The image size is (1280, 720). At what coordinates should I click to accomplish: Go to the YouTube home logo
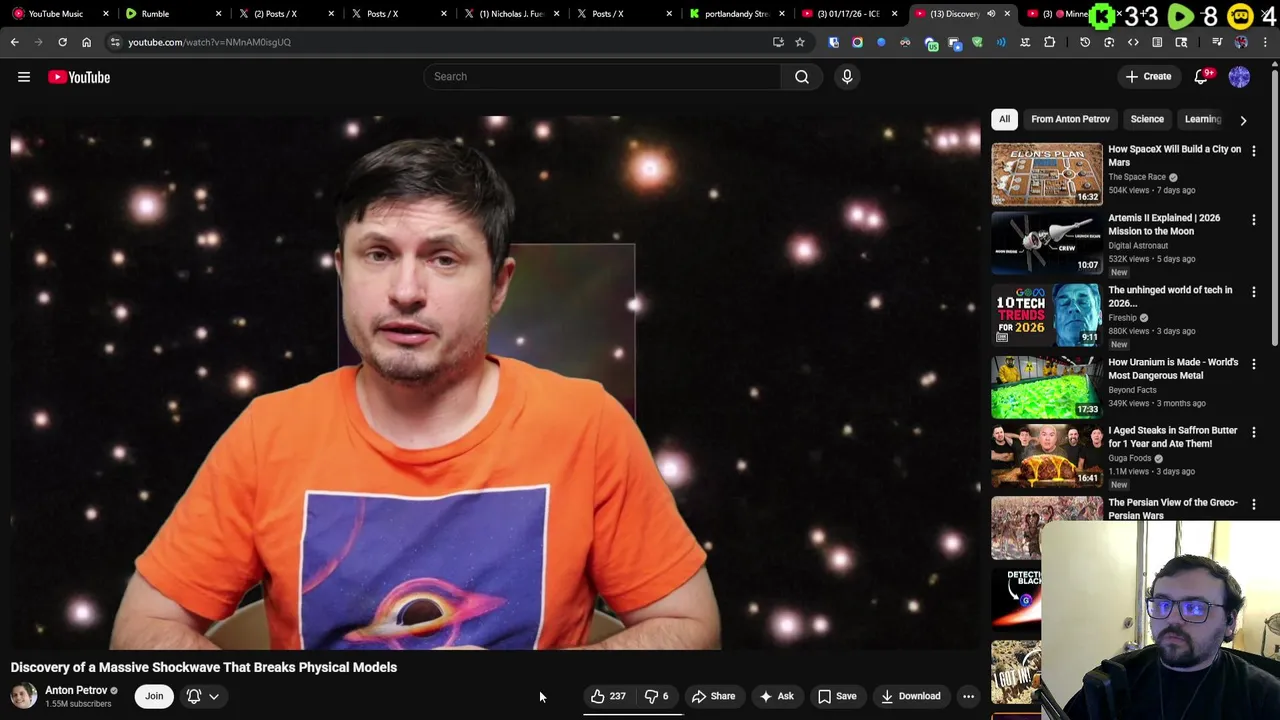click(79, 77)
